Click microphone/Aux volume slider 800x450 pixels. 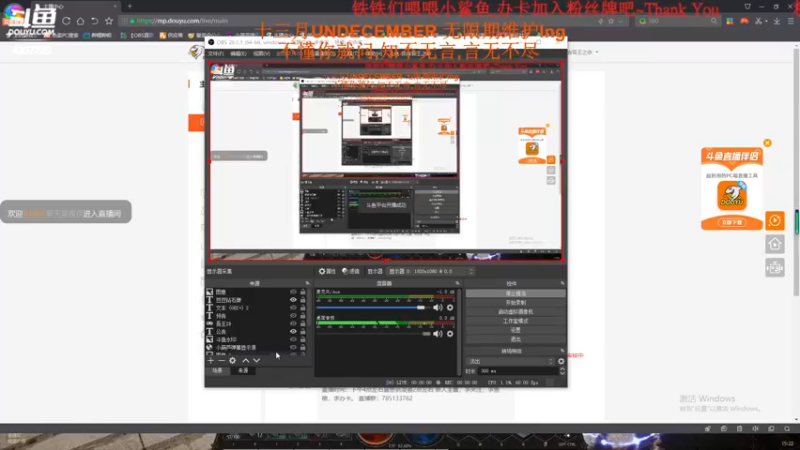pyautogui.click(x=373, y=308)
